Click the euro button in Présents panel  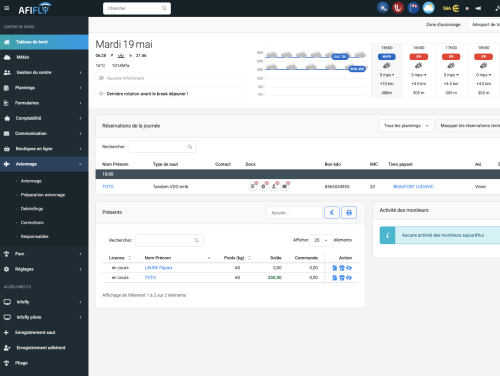coord(332,213)
